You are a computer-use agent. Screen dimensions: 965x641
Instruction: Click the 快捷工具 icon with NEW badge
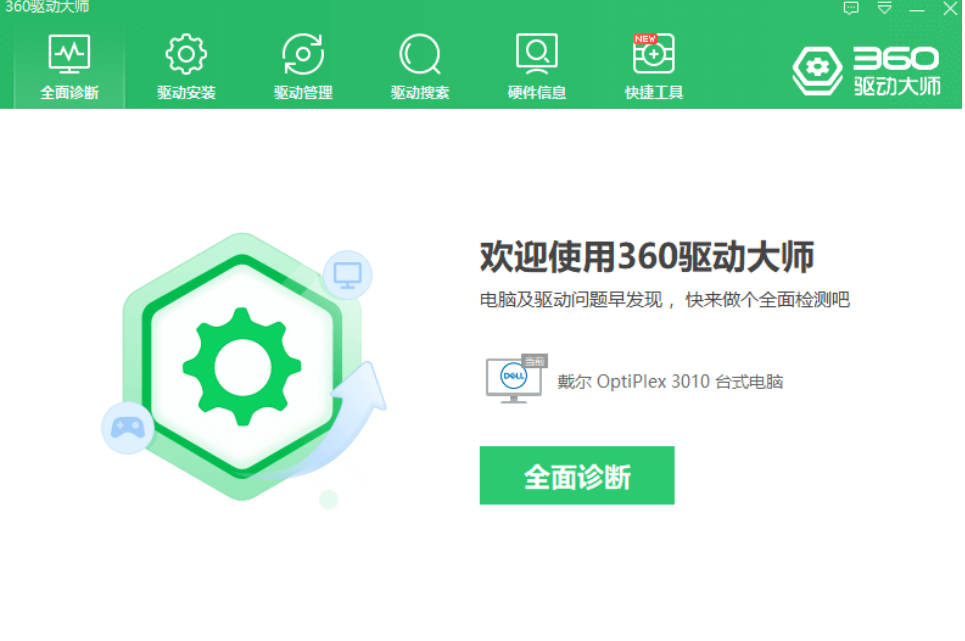(x=653, y=55)
